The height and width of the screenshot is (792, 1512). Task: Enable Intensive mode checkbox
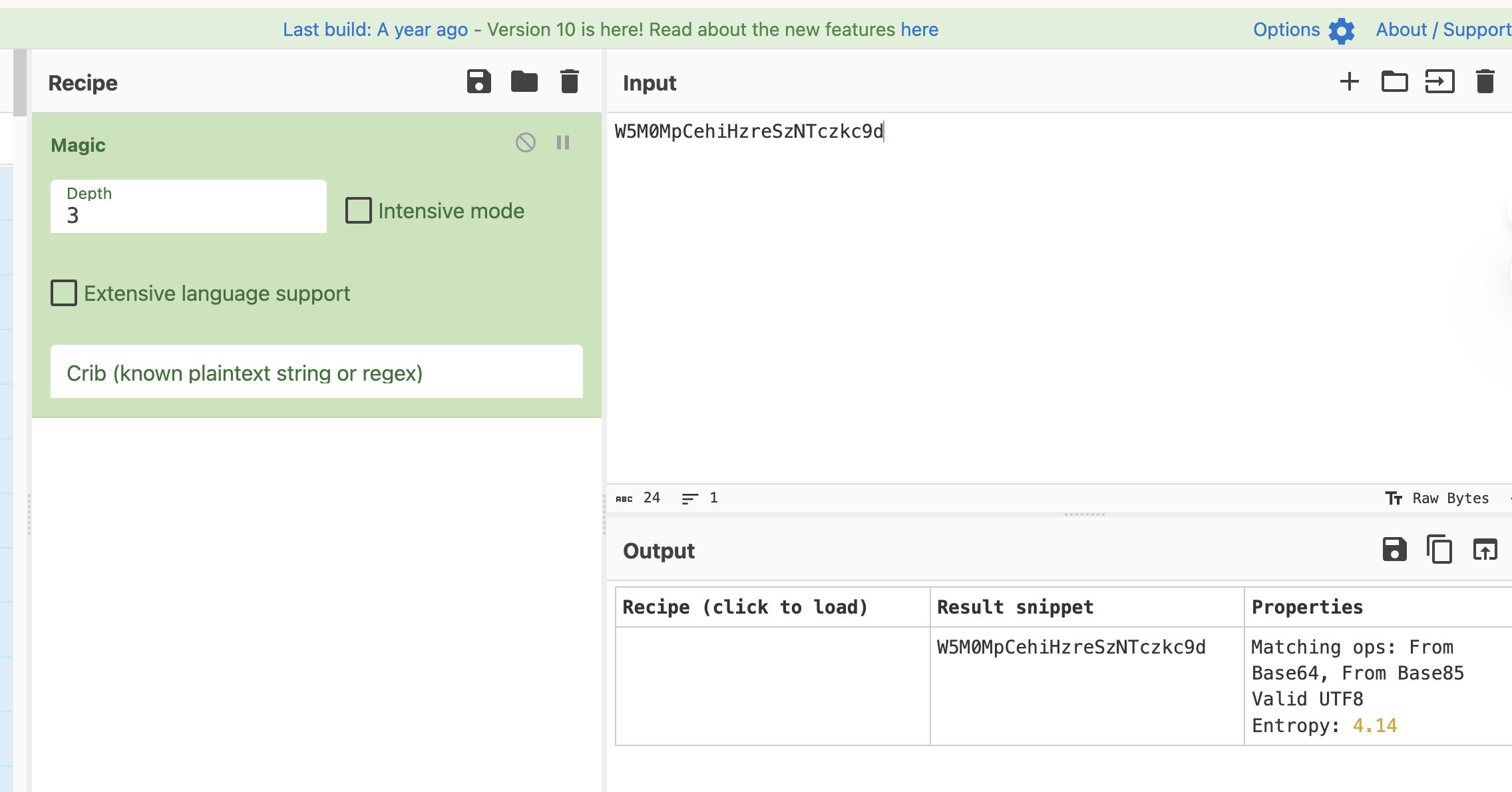click(x=359, y=210)
